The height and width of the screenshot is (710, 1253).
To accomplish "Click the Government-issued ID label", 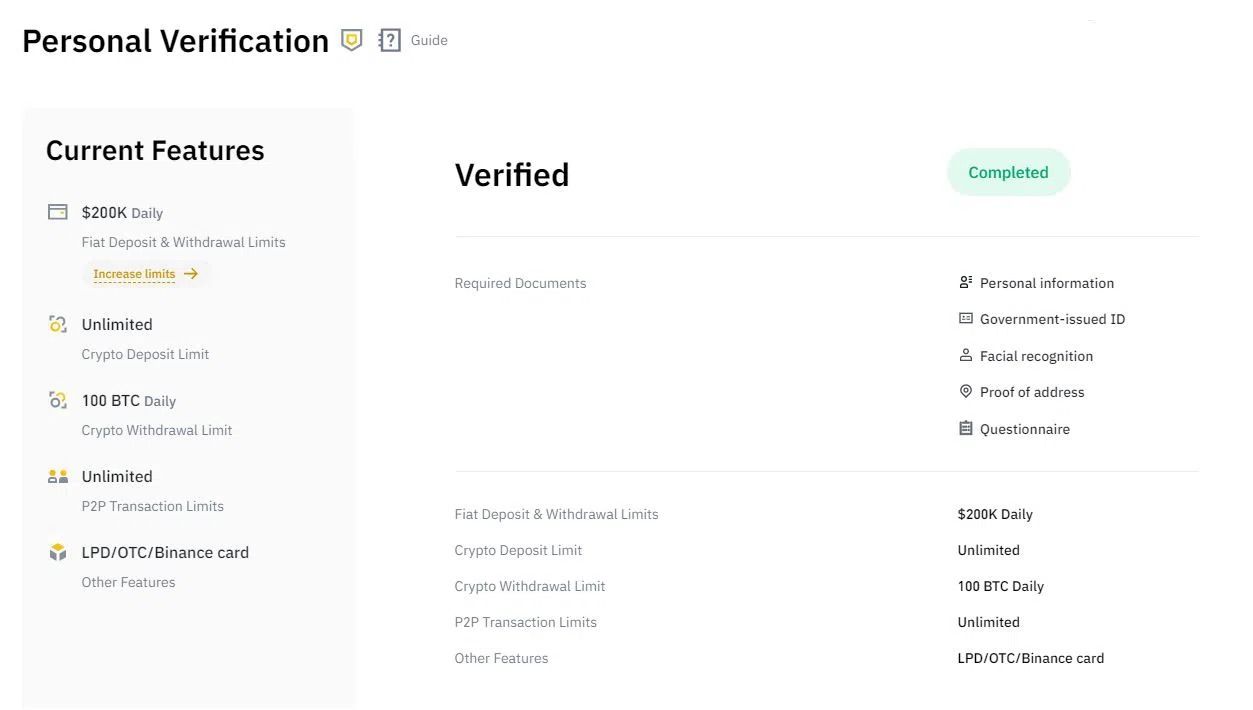I will [1052, 319].
